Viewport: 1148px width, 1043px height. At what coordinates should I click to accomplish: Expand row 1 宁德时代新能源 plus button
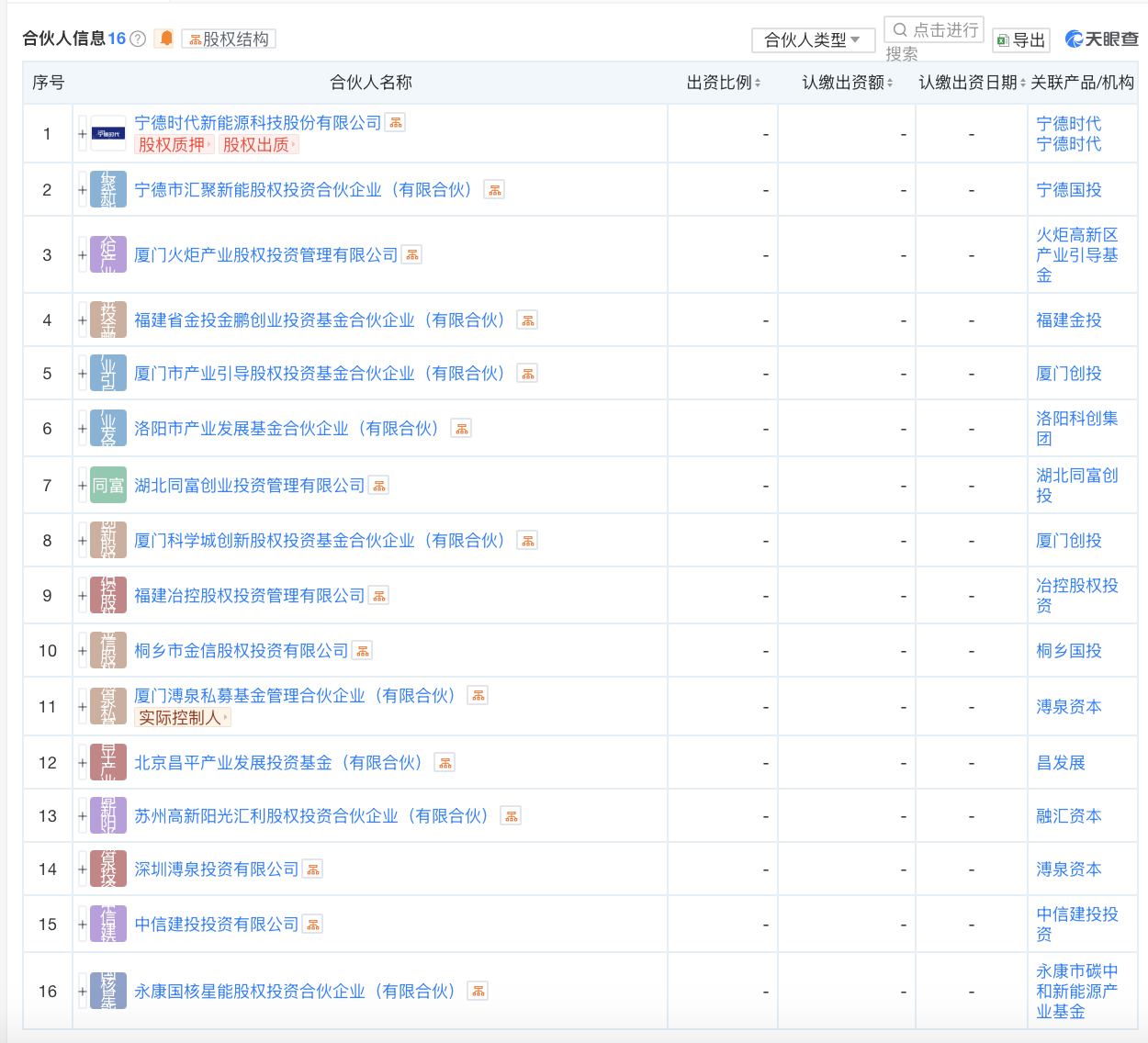tap(83, 134)
